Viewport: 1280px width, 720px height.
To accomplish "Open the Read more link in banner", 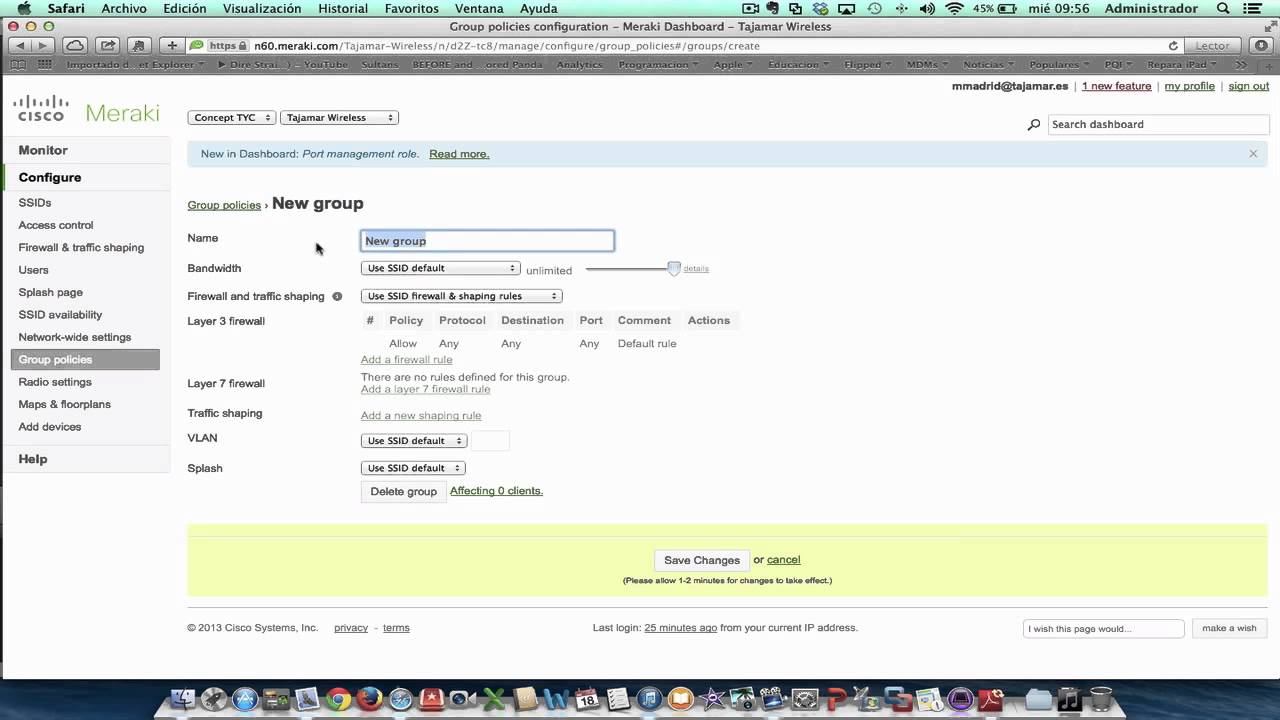I will click(x=459, y=154).
